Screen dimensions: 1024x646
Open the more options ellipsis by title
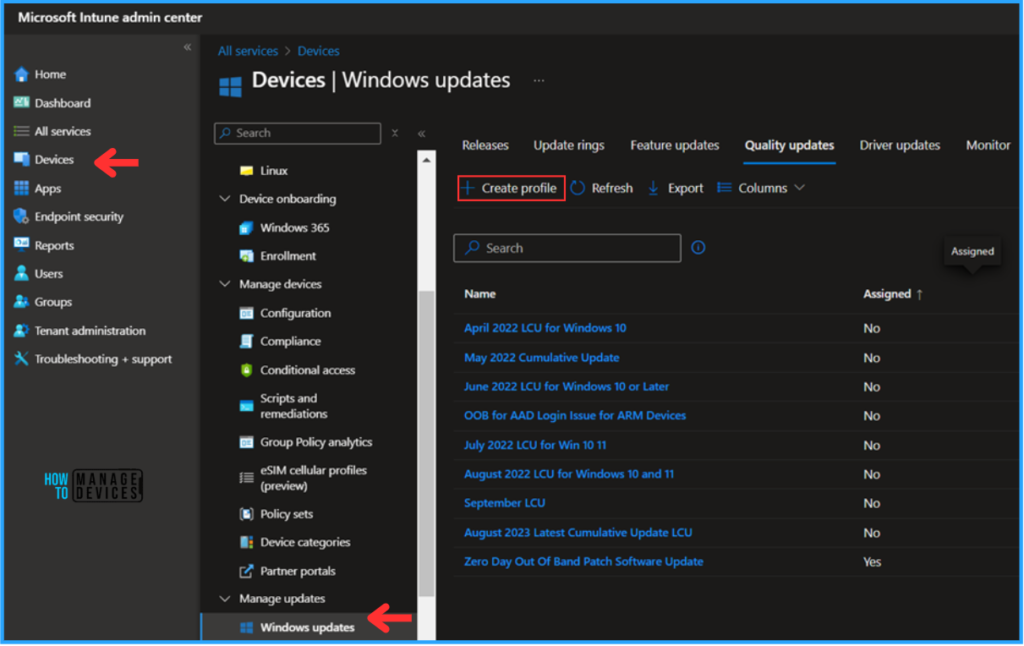pyautogui.click(x=538, y=81)
